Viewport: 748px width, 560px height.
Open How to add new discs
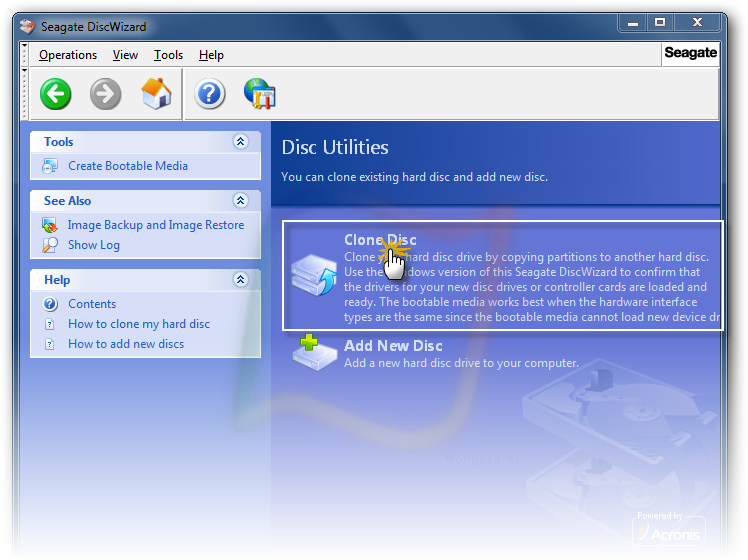(126, 344)
